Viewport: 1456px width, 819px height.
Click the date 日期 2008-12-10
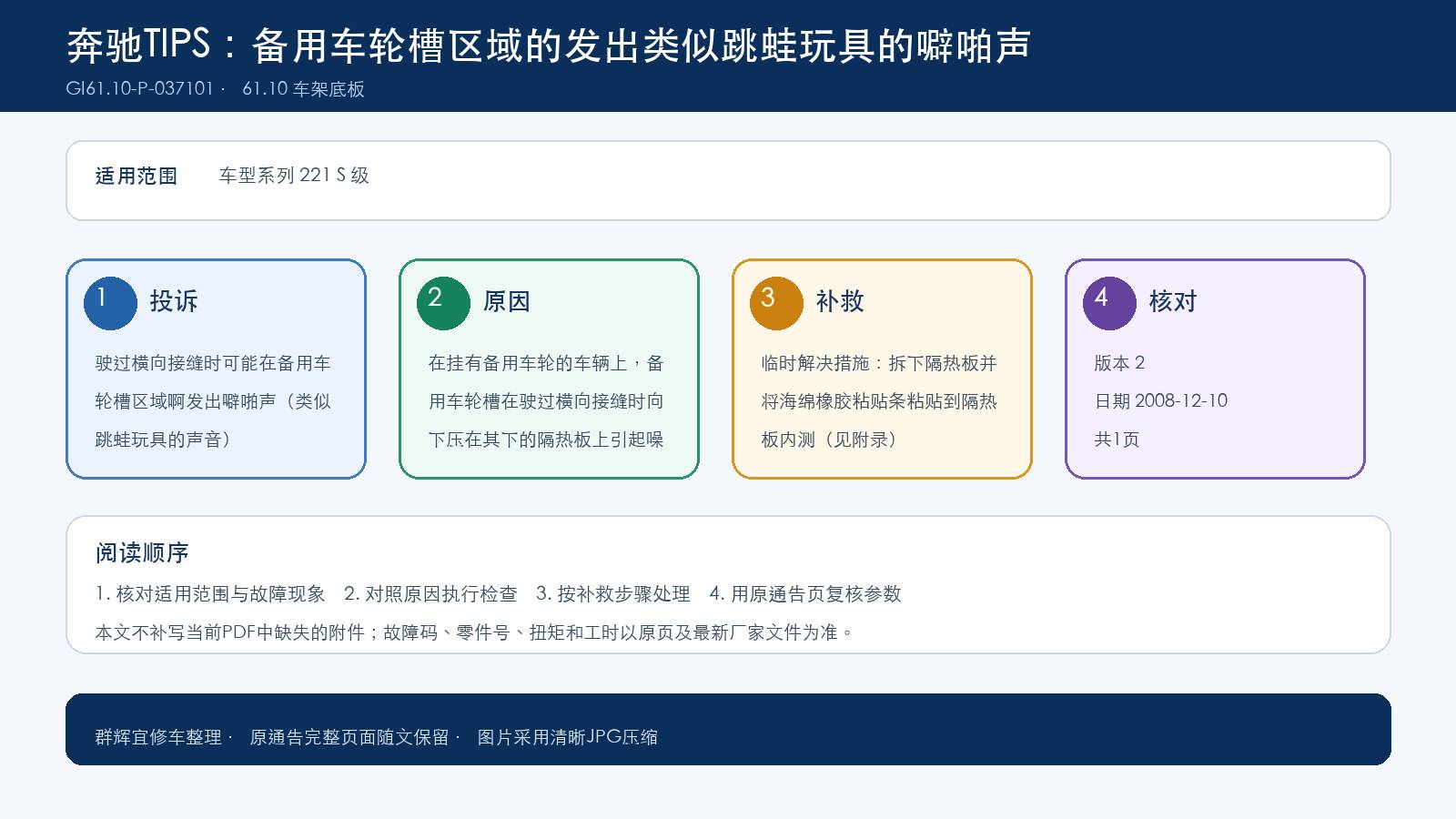click(x=1161, y=401)
